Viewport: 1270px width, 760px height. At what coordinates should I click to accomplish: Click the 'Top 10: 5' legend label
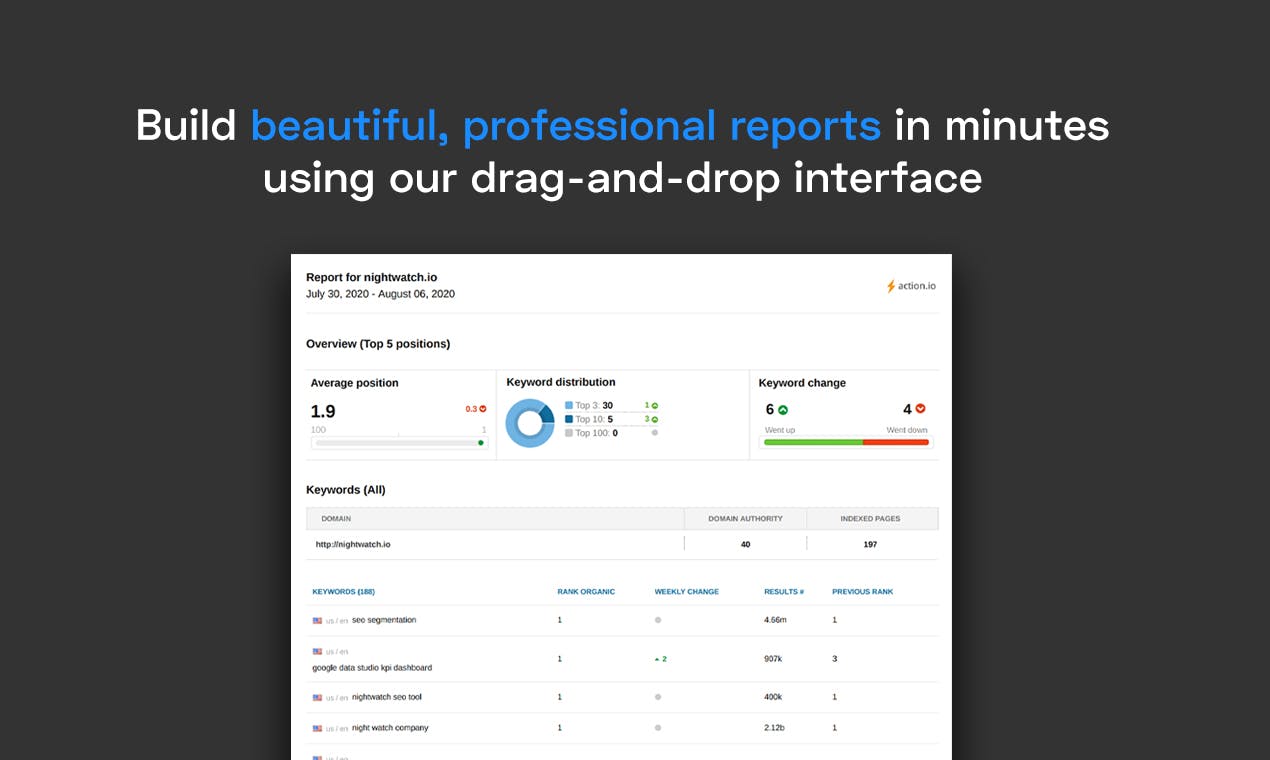pos(594,420)
